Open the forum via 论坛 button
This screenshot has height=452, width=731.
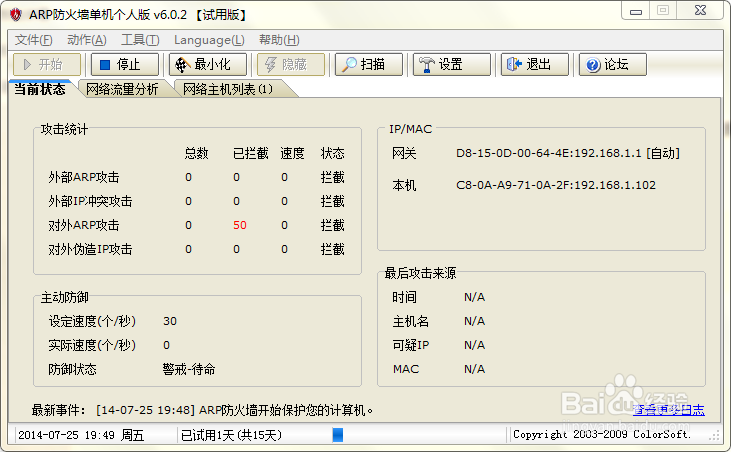[x=612, y=64]
